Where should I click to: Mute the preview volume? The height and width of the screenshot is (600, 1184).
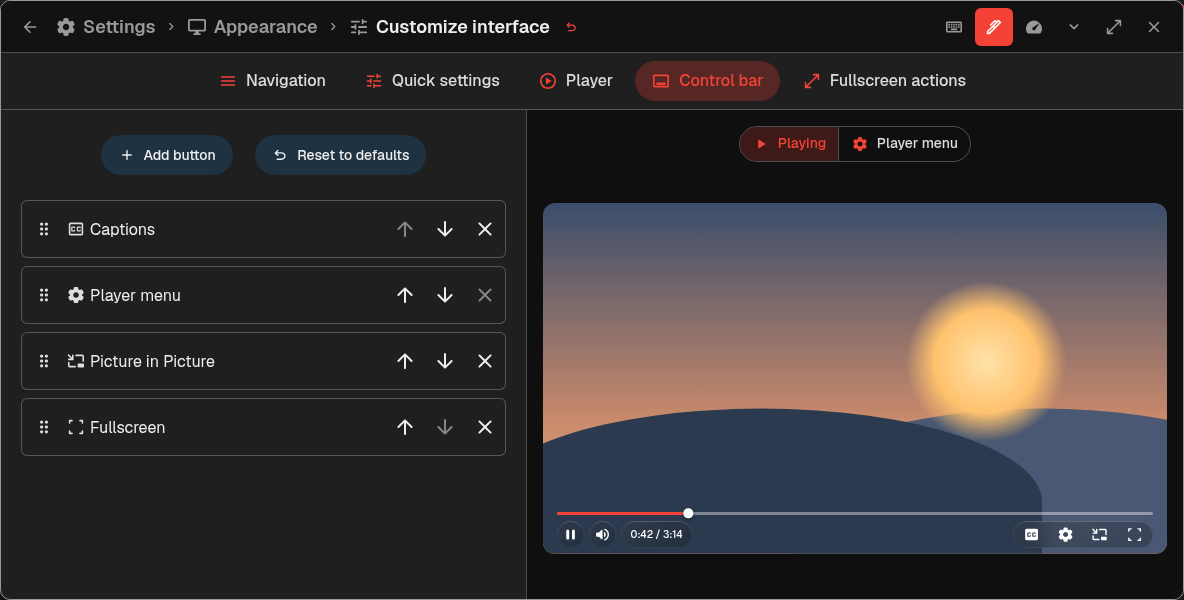tap(602, 534)
